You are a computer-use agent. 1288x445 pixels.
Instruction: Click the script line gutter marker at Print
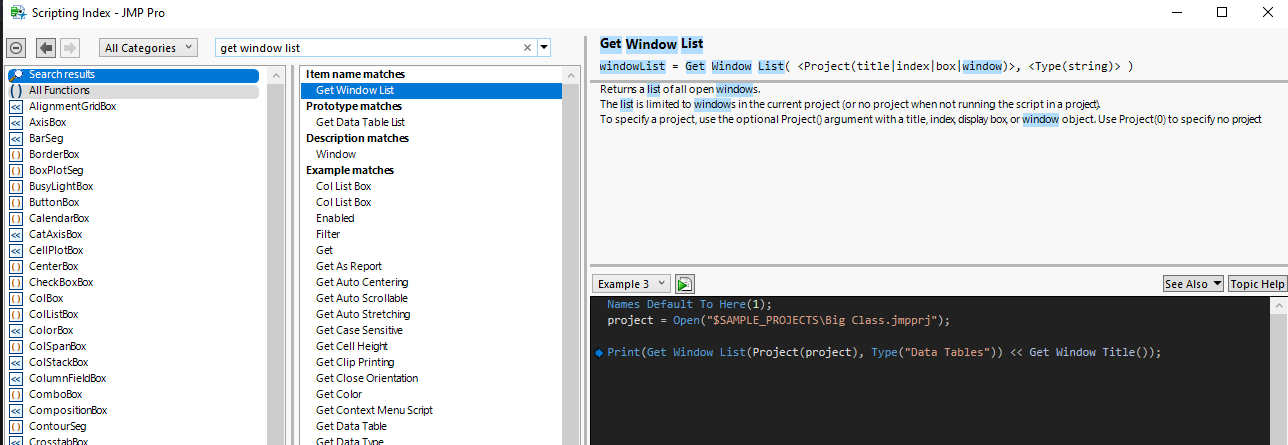click(x=598, y=353)
